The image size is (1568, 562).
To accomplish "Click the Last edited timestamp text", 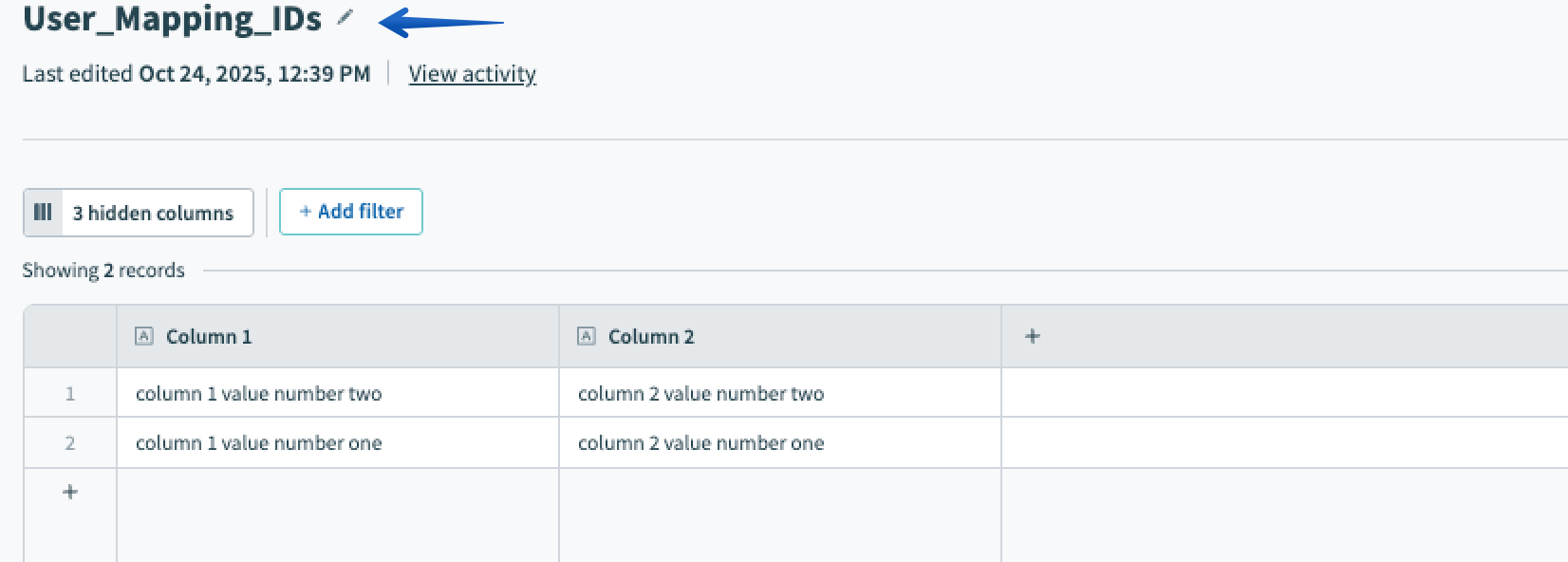I will [x=195, y=73].
